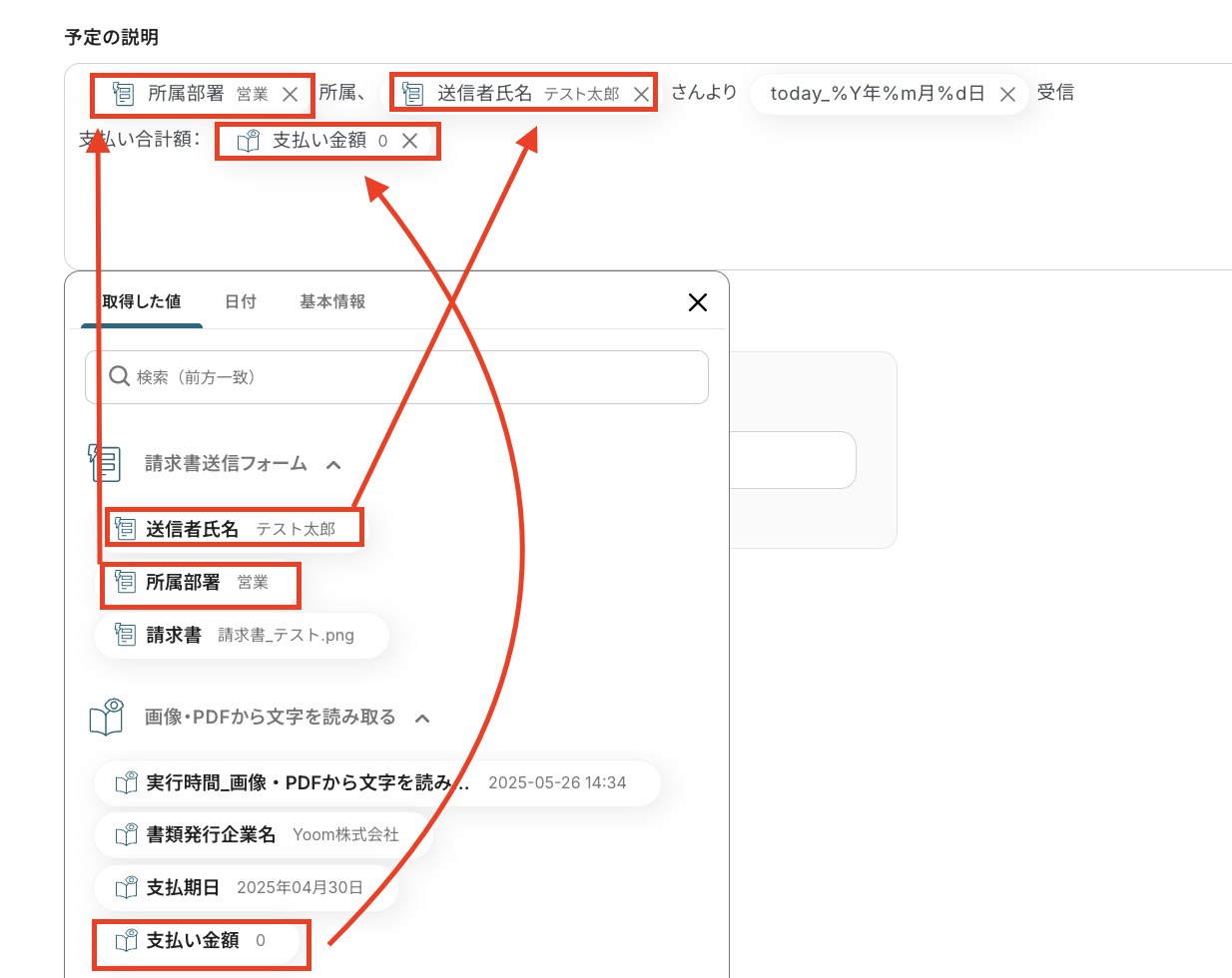Image resolution: width=1232 pixels, height=978 pixels.
Task: Click the 予定の説明 field label
Action: point(112,37)
